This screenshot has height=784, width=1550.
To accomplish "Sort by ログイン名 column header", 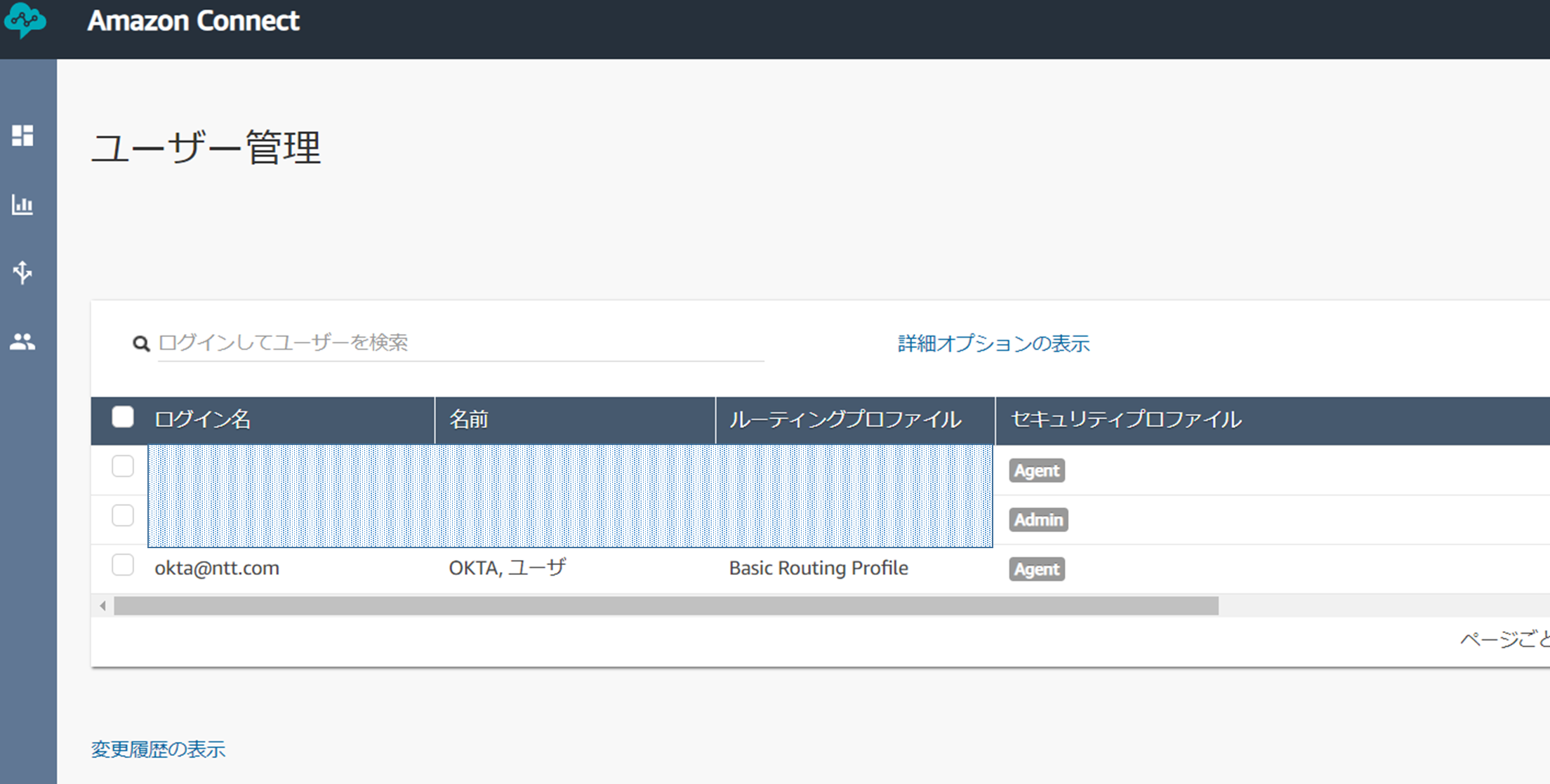I will (x=202, y=420).
